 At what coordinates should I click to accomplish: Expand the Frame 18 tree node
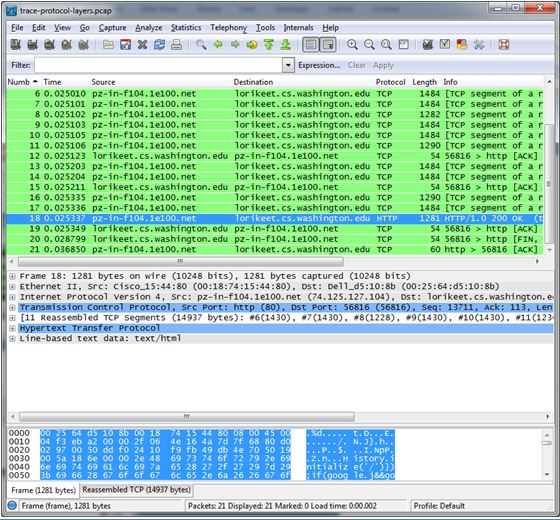[x=12, y=276]
